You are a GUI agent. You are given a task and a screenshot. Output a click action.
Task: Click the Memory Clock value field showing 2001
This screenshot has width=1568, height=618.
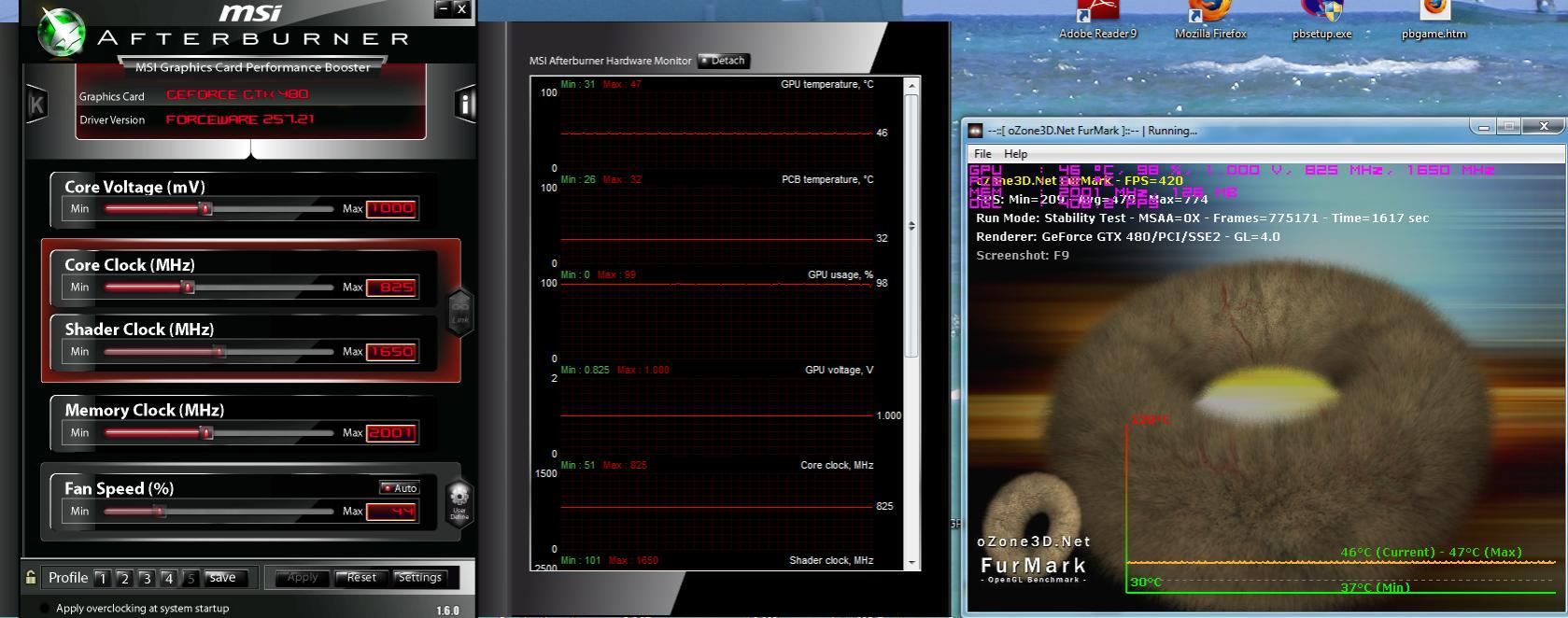[391, 433]
